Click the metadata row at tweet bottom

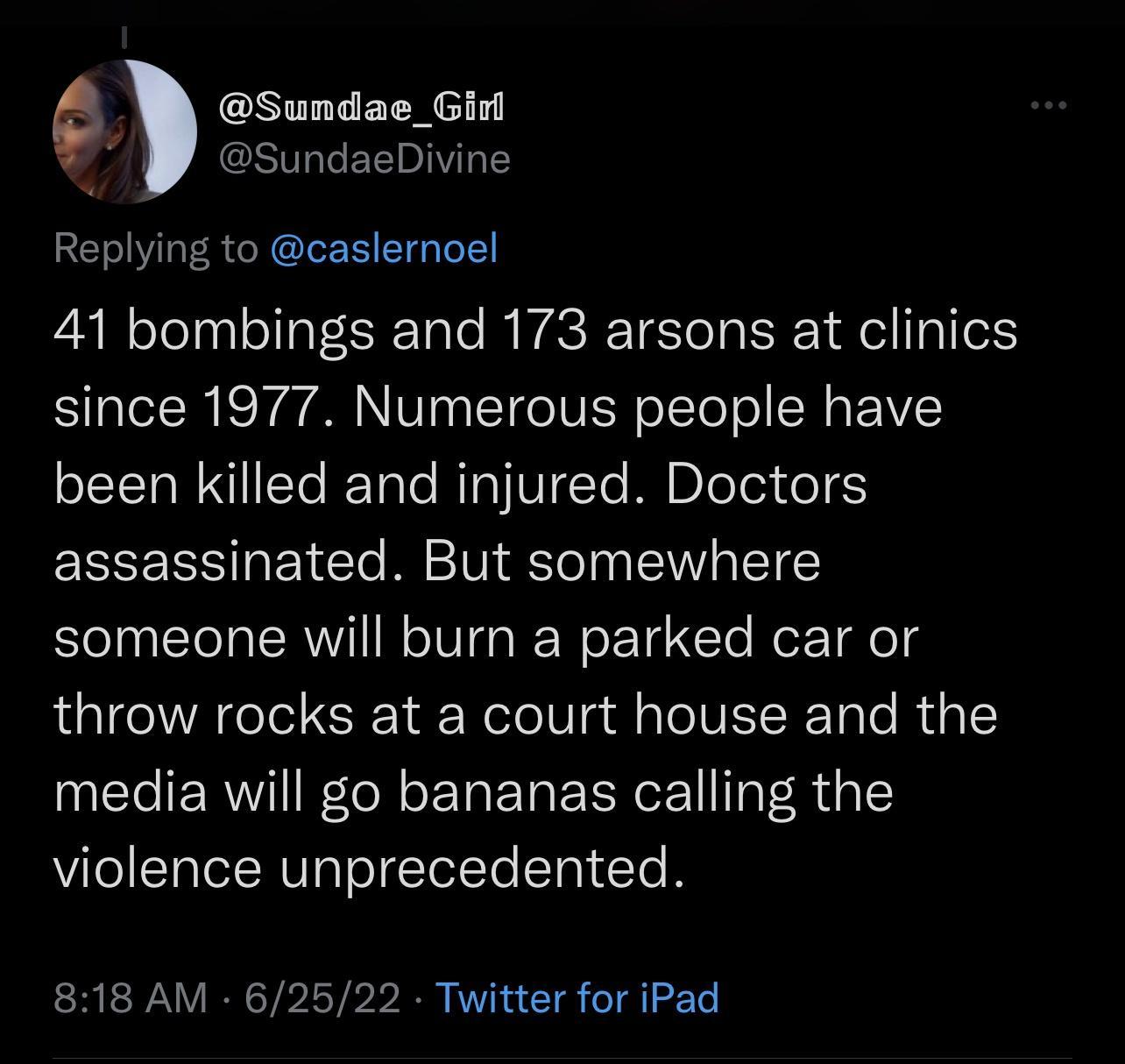click(x=386, y=997)
